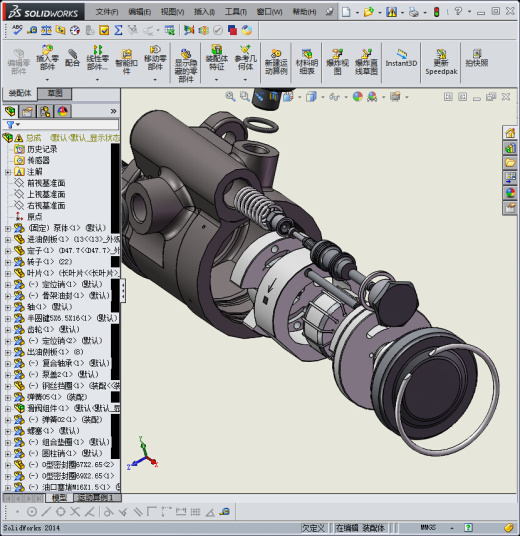Open the 工具(T) menu
520x536 pixels.
coord(236,12)
